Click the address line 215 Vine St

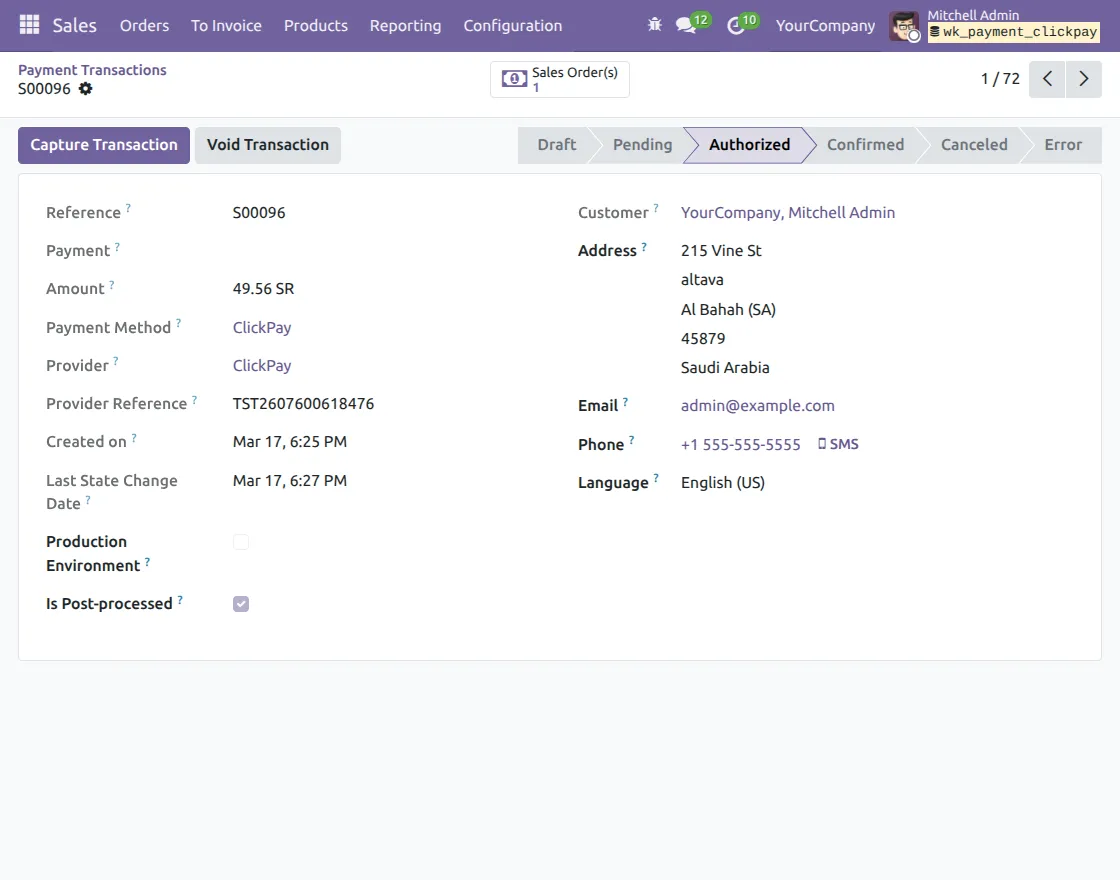[x=721, y=251]
